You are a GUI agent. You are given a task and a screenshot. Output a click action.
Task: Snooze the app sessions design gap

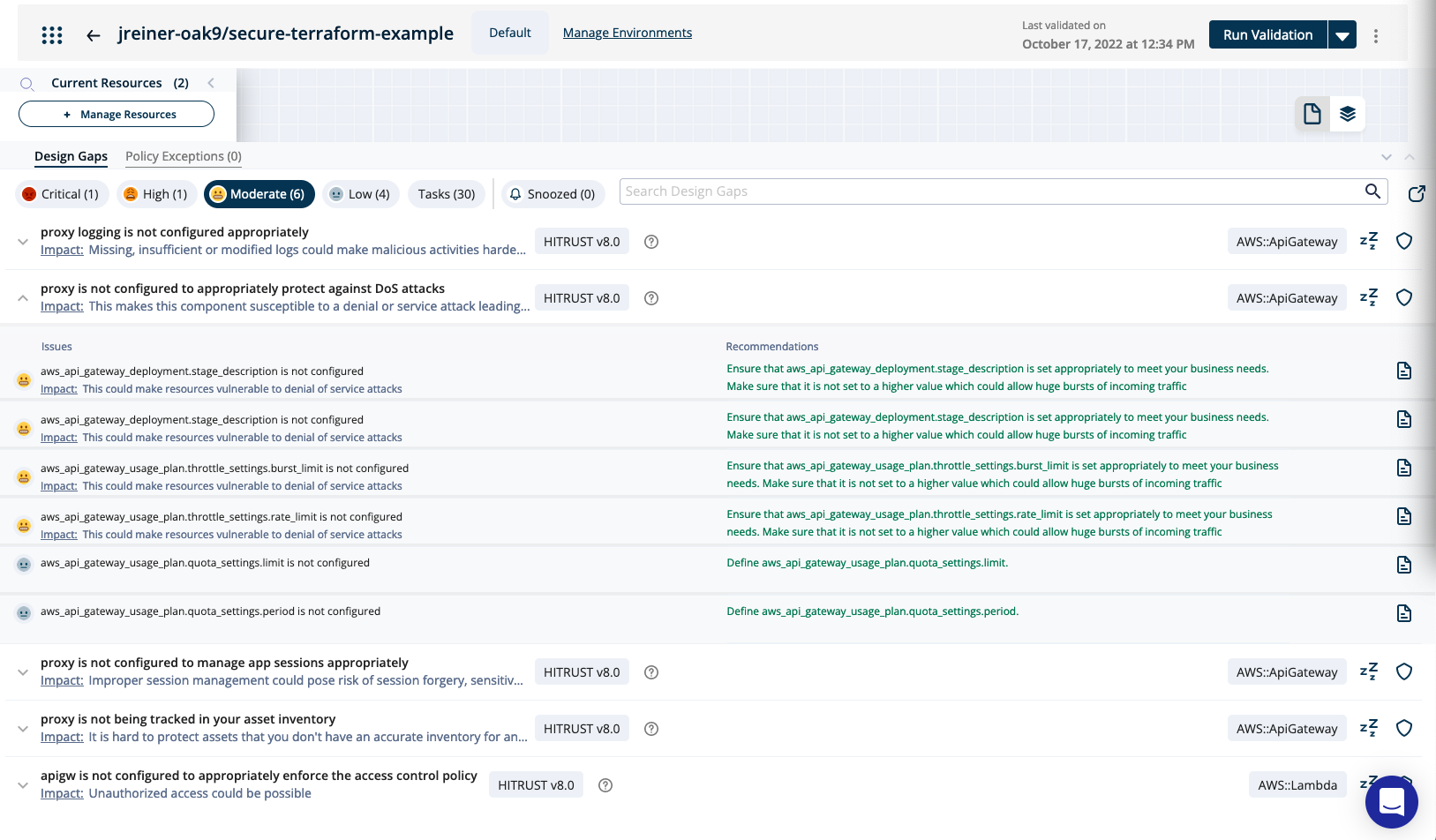(1369, 671)
